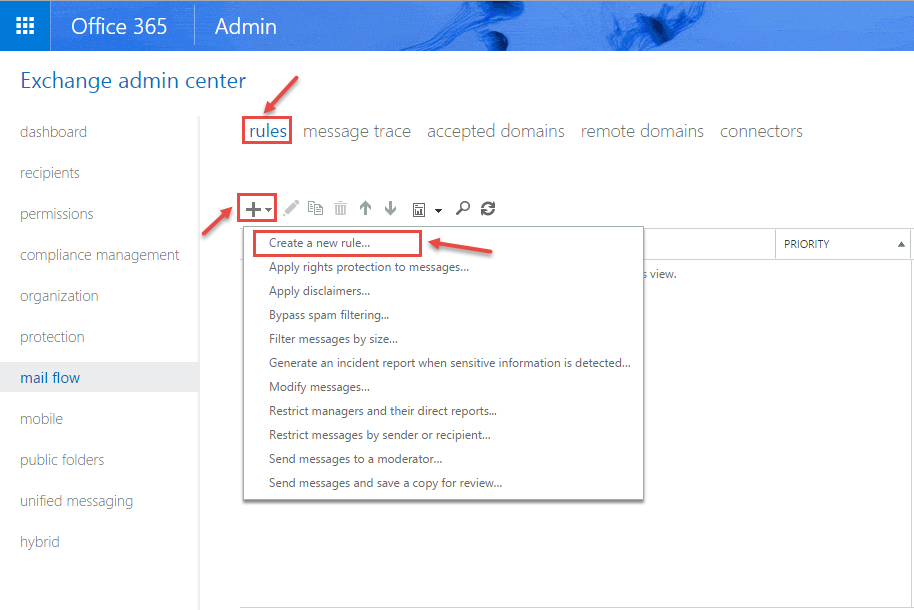Choose Filter messages by size...
This screenshot has height=610, width=914.
click(x=333, y=339)
